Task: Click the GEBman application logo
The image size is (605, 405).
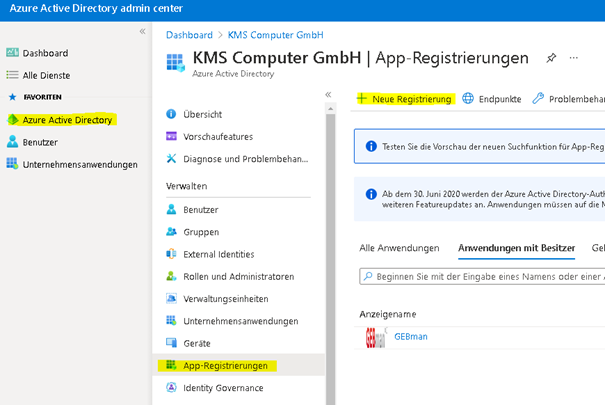Action: pyautogui.click(x=375, y=337)
